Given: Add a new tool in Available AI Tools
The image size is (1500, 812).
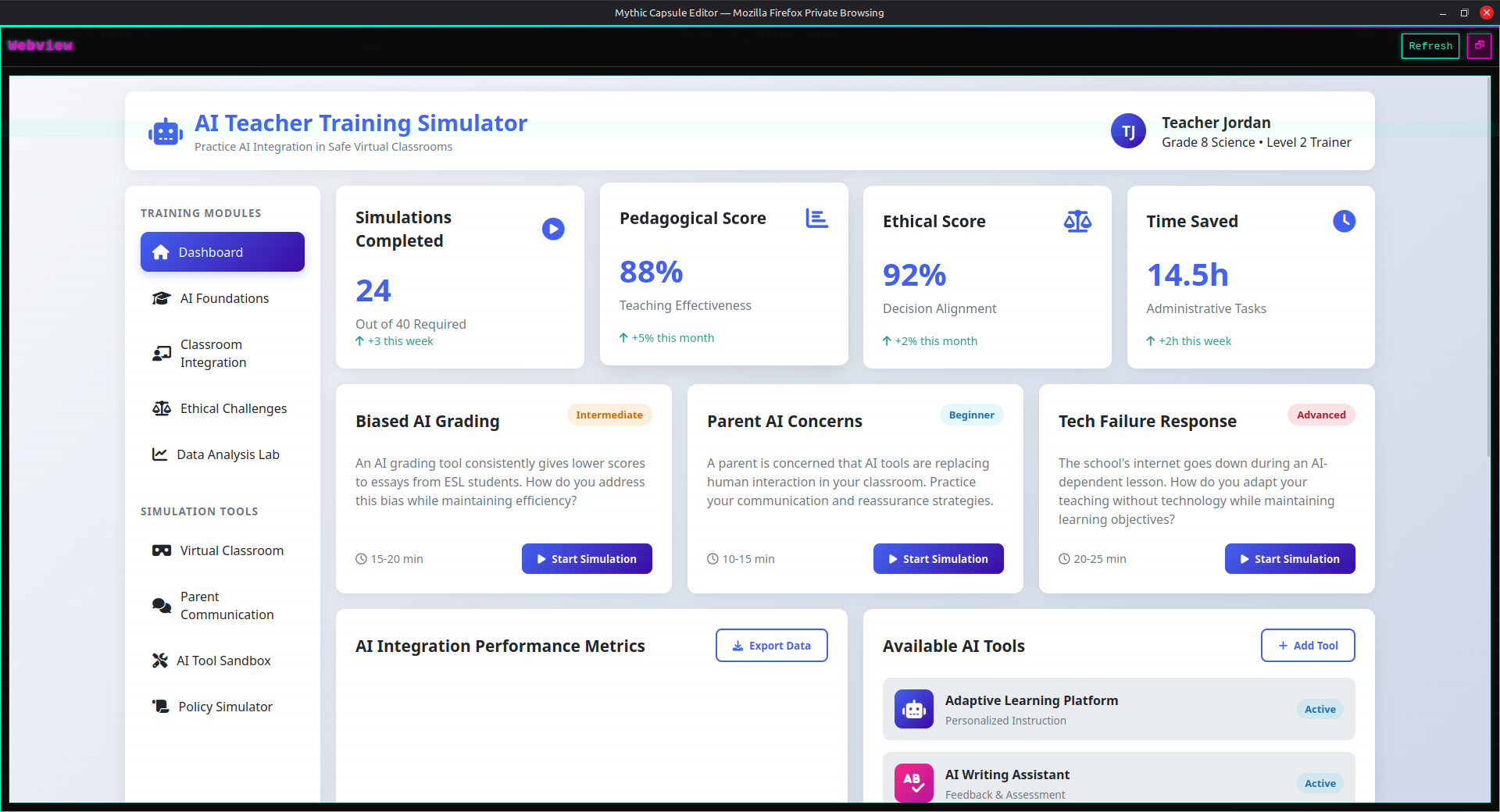Looking at the screenshot, I should pyautogui.click(x=1307, y=645).
